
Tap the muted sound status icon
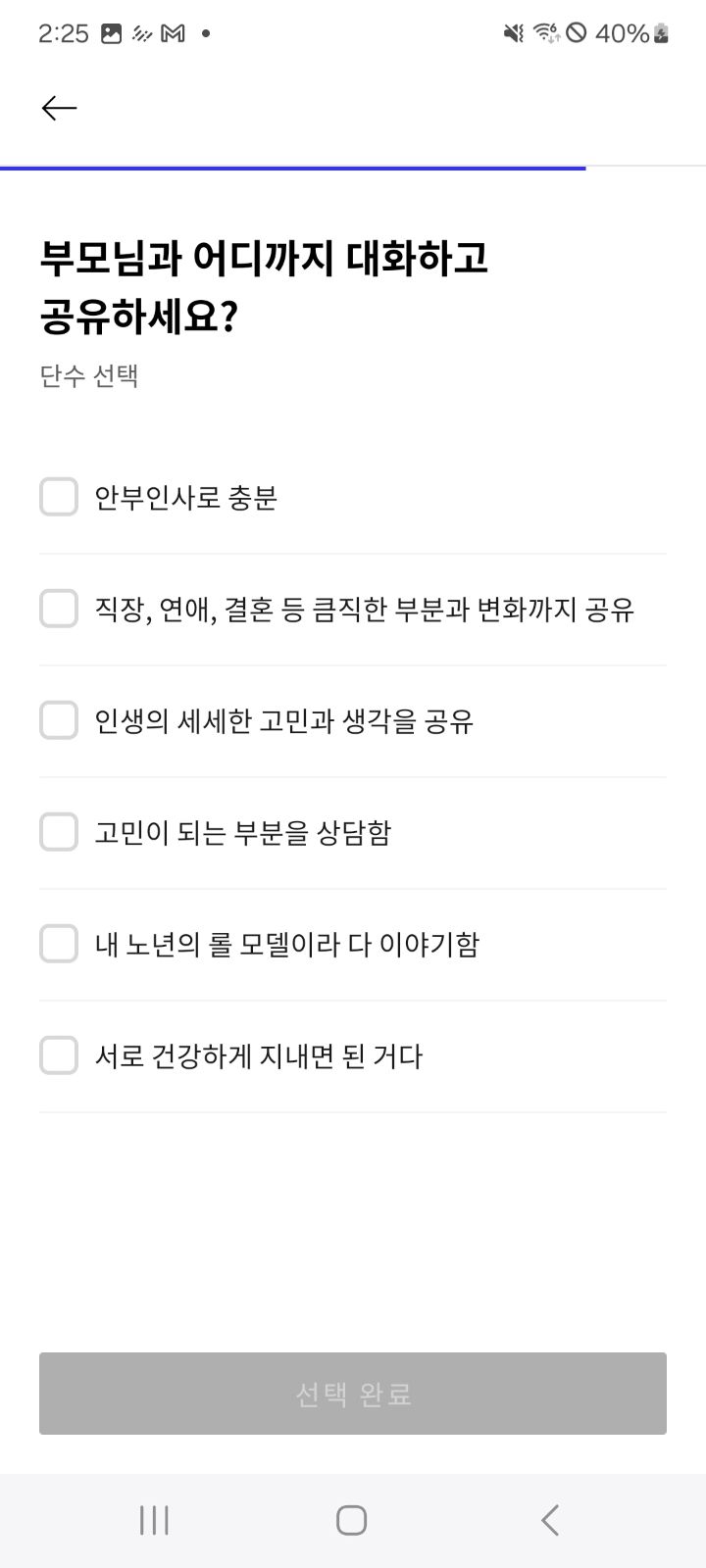tap(514, 33)
